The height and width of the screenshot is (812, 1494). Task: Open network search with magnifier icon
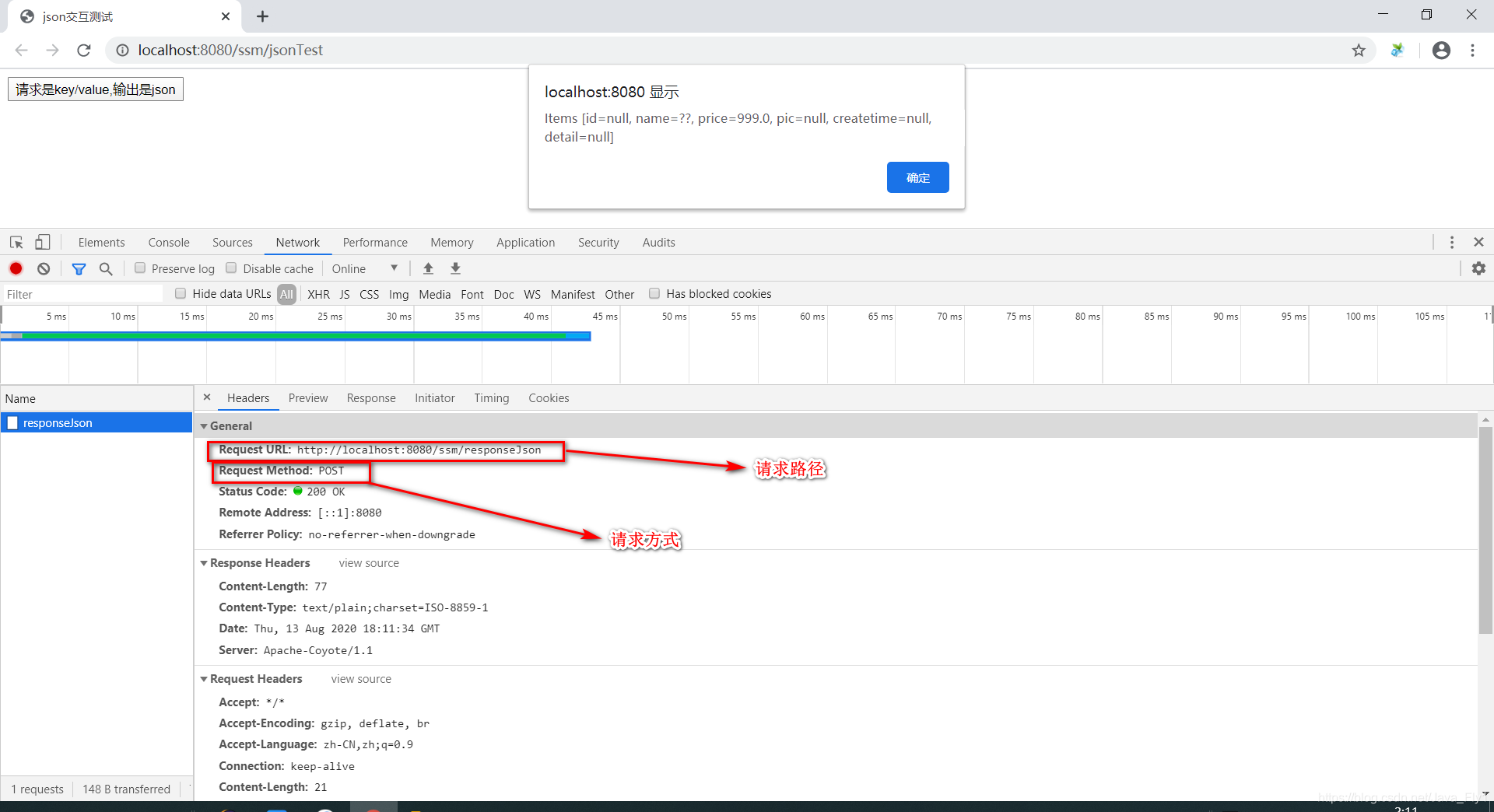tap(106, 268)
